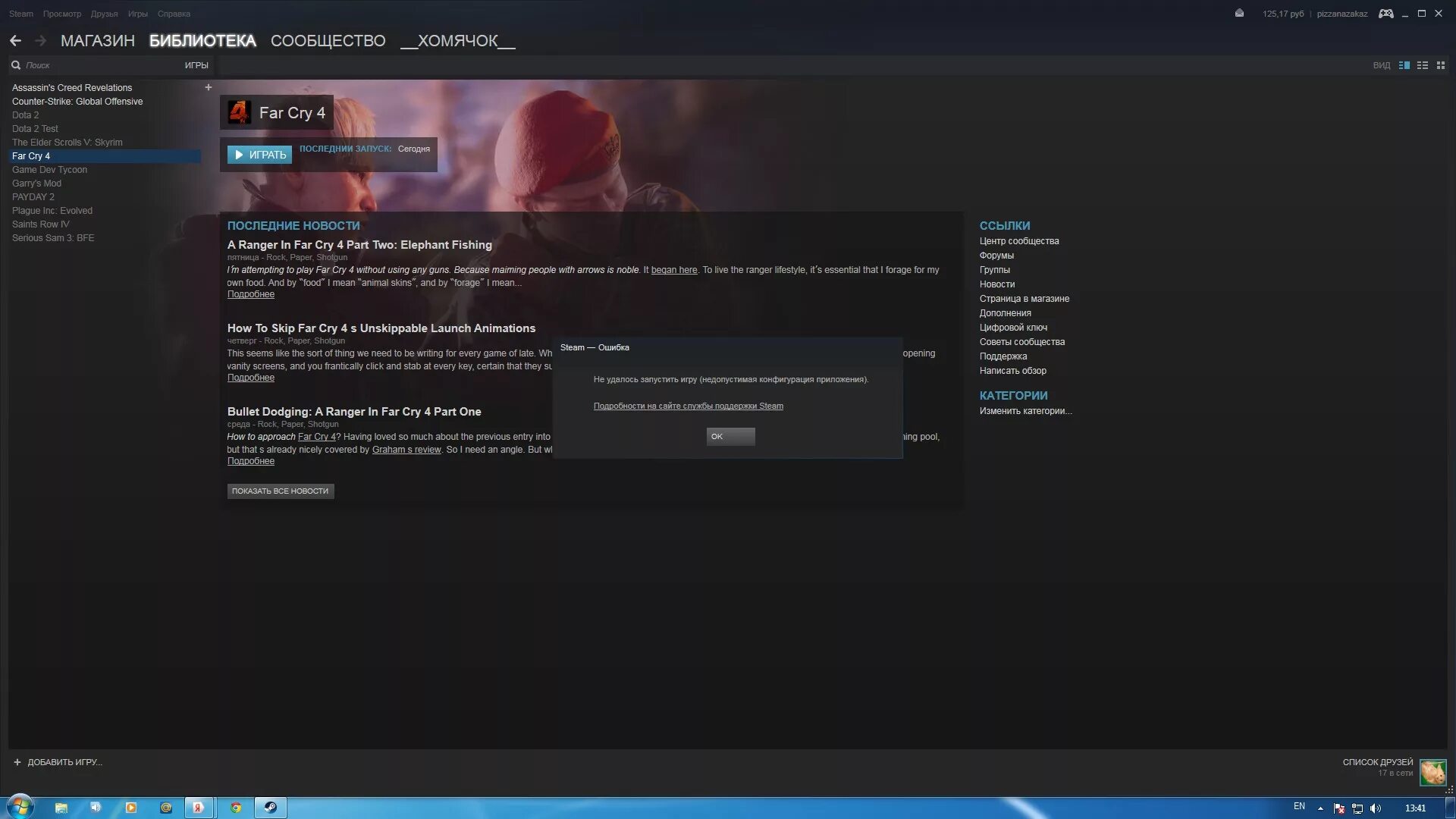The width and height of the screenshot is (1456, 819).
Task: Open volume control tray icon
Action: [x=1376, y=808]
